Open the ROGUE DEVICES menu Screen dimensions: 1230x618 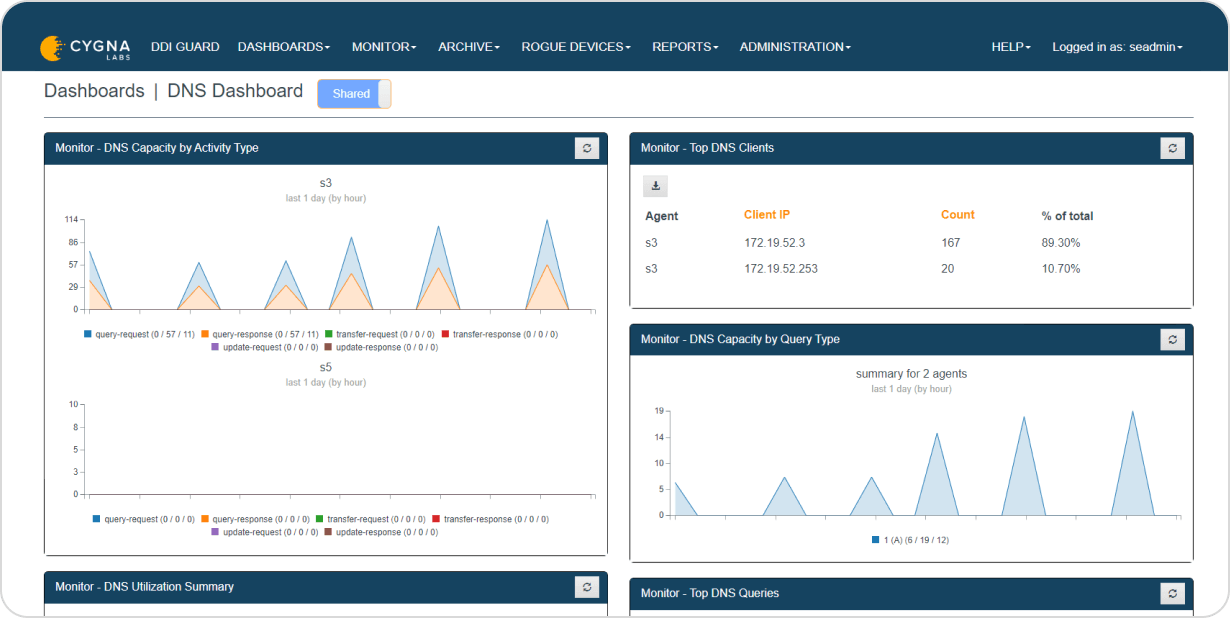tap(575, 46)
